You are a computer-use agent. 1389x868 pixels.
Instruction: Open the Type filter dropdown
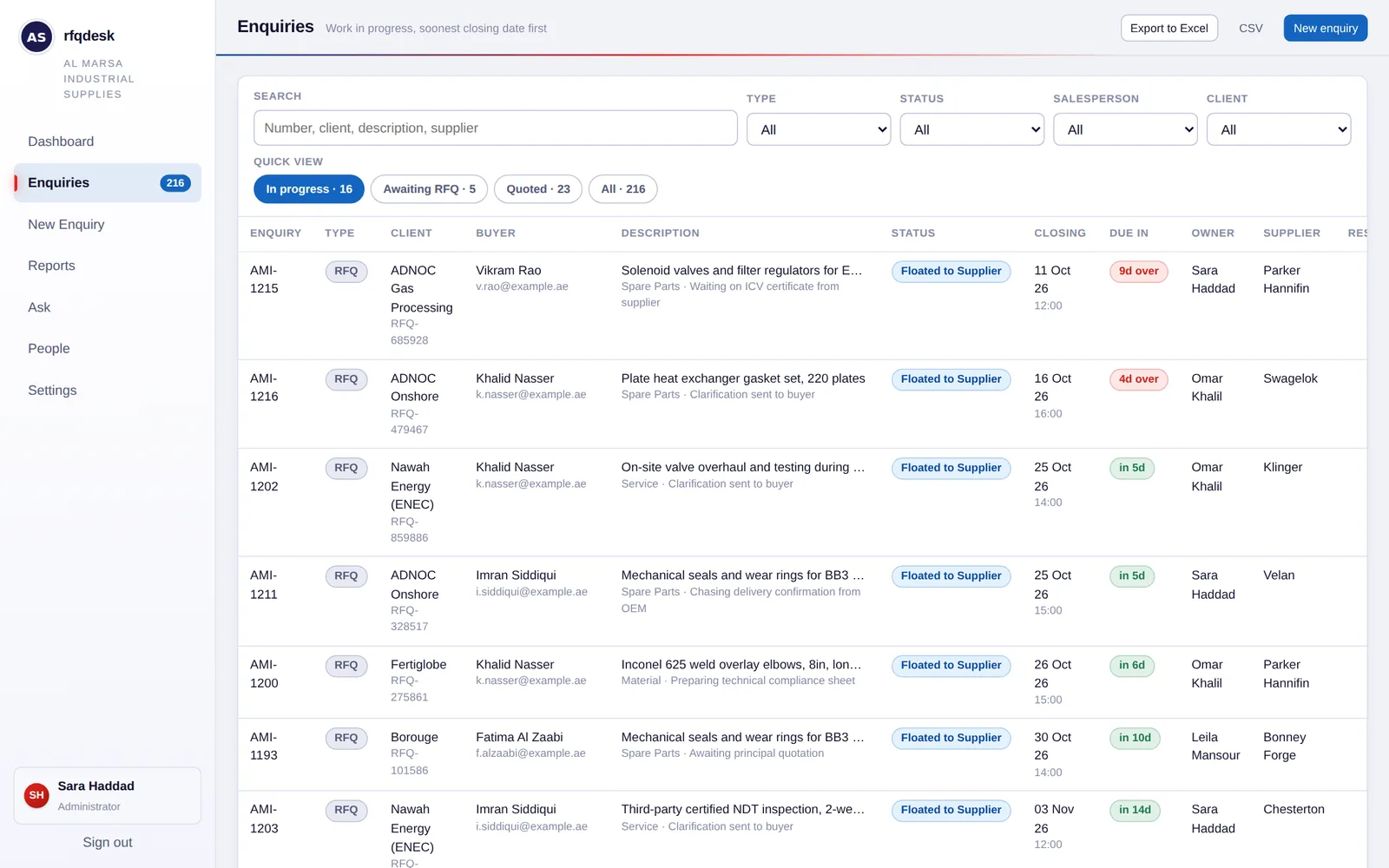click(x=819, y=129)
